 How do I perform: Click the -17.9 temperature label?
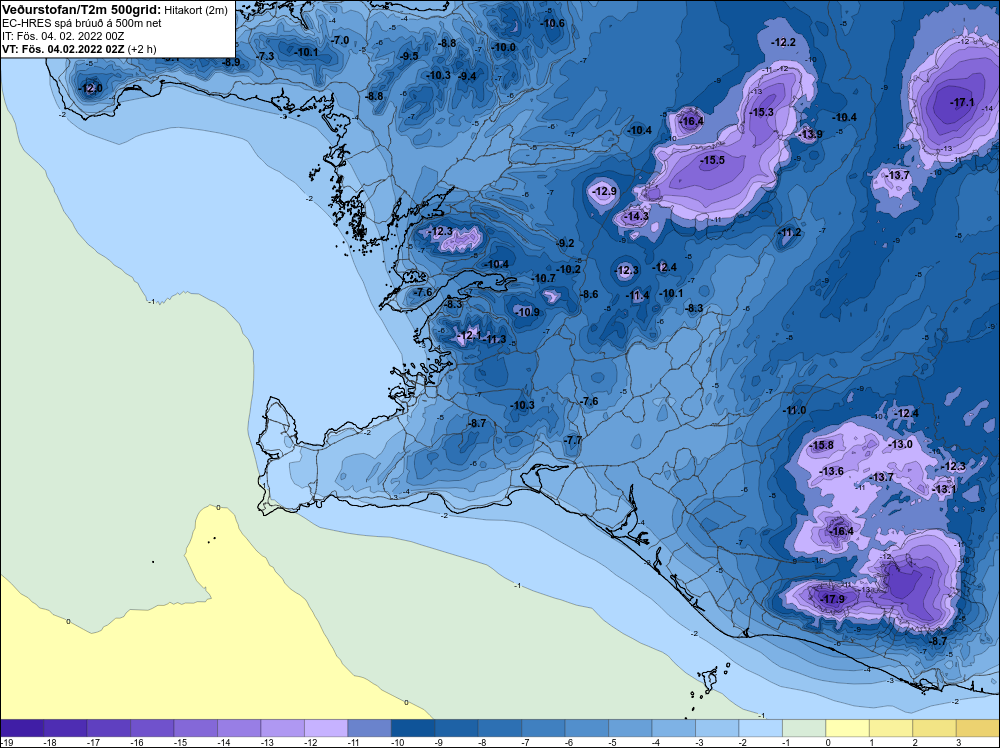[x=832, y=599]
